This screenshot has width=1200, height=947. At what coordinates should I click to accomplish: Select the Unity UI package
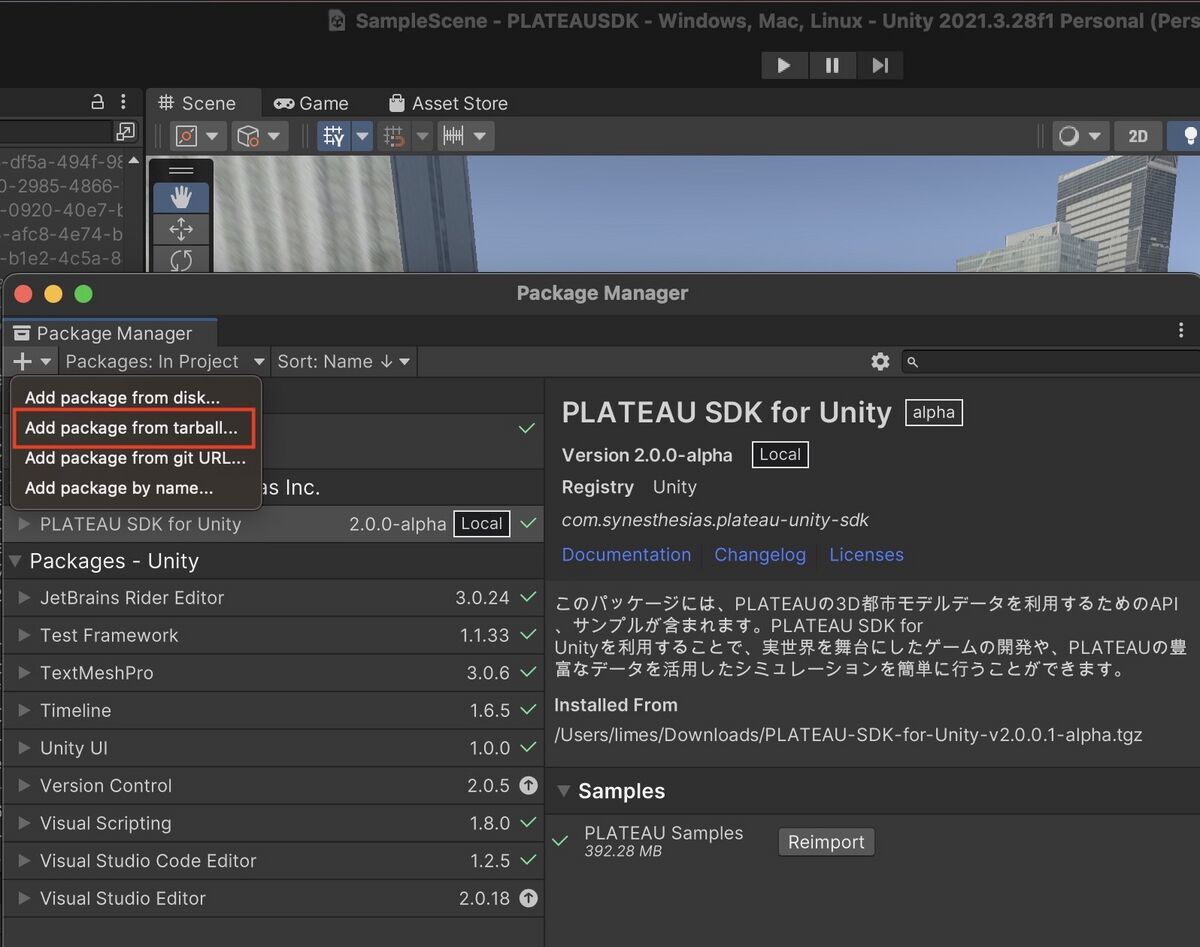[x=272, y=748]
